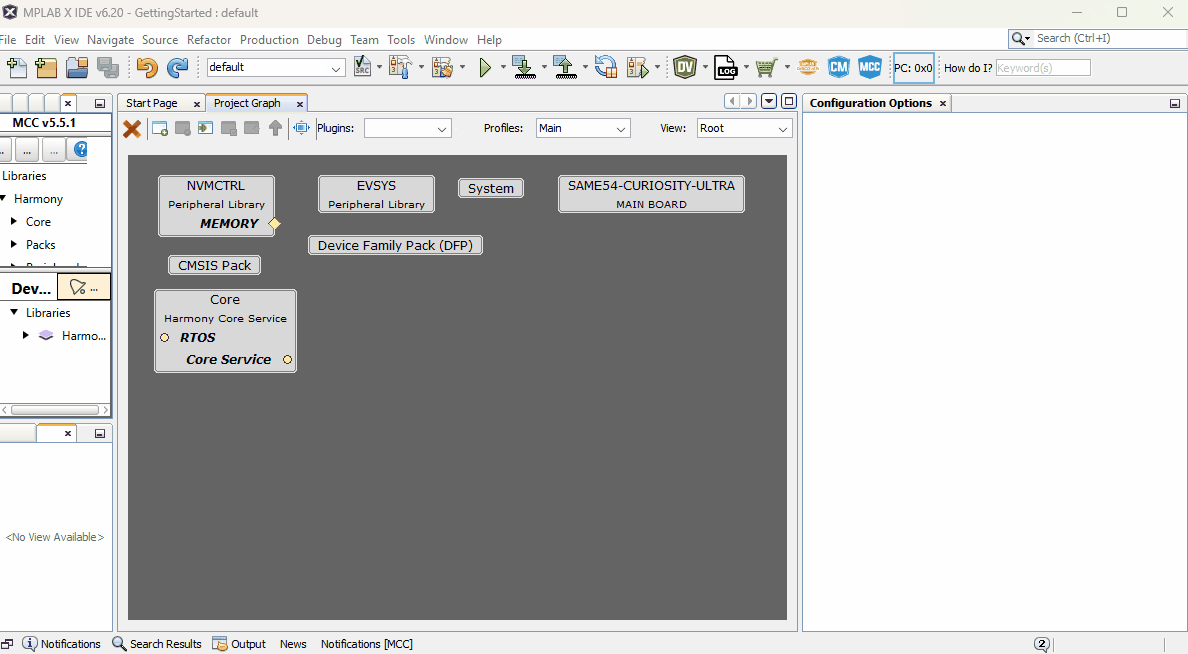The height and width of the screenshot is (654, 1188).
Task: Select the NVMCTRL Peripheral Library block
Action: coord(216,205)
